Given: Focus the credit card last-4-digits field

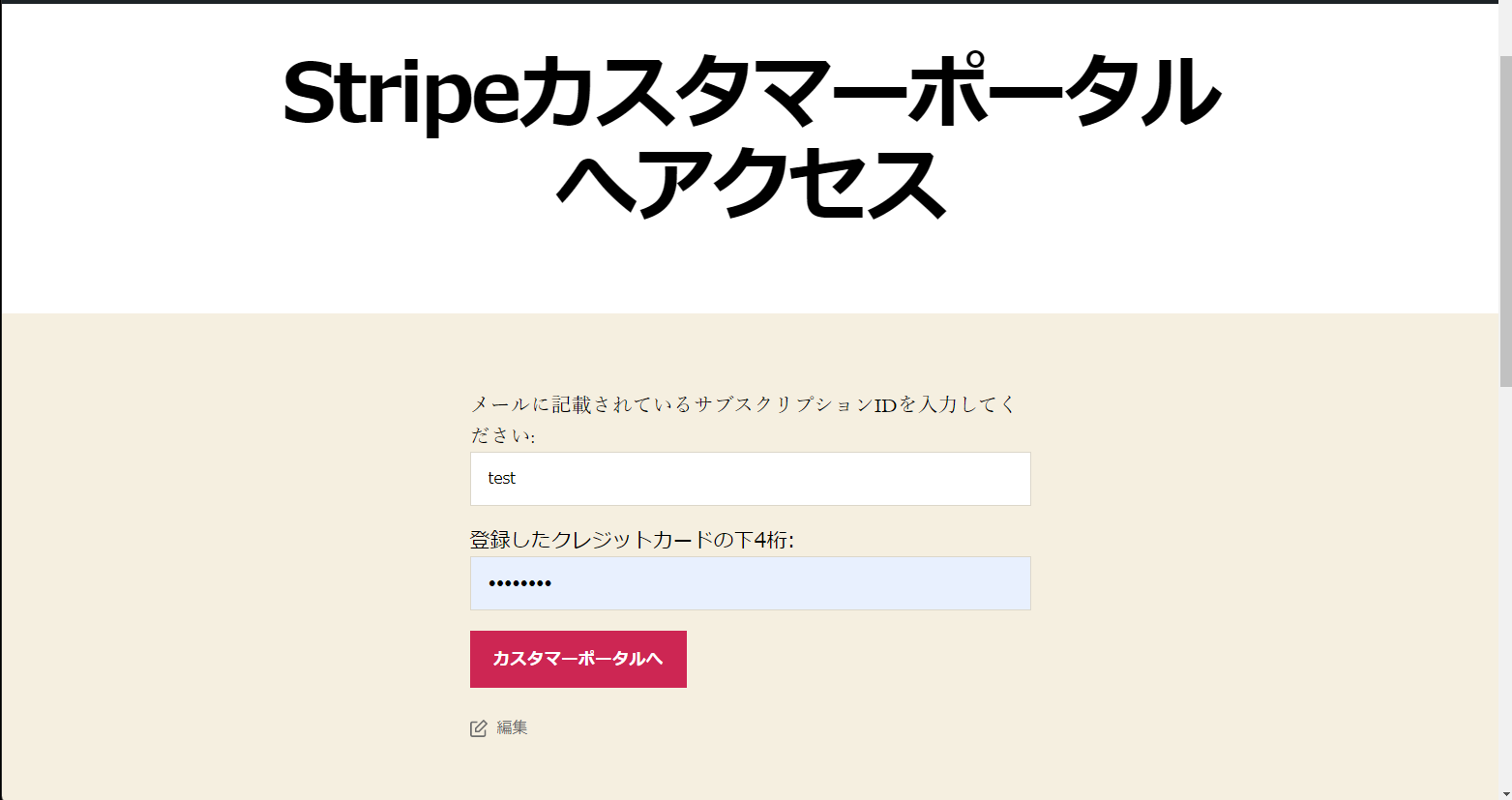Looking at the screenshot, I should pyautogui.click(x=750, y=583).
